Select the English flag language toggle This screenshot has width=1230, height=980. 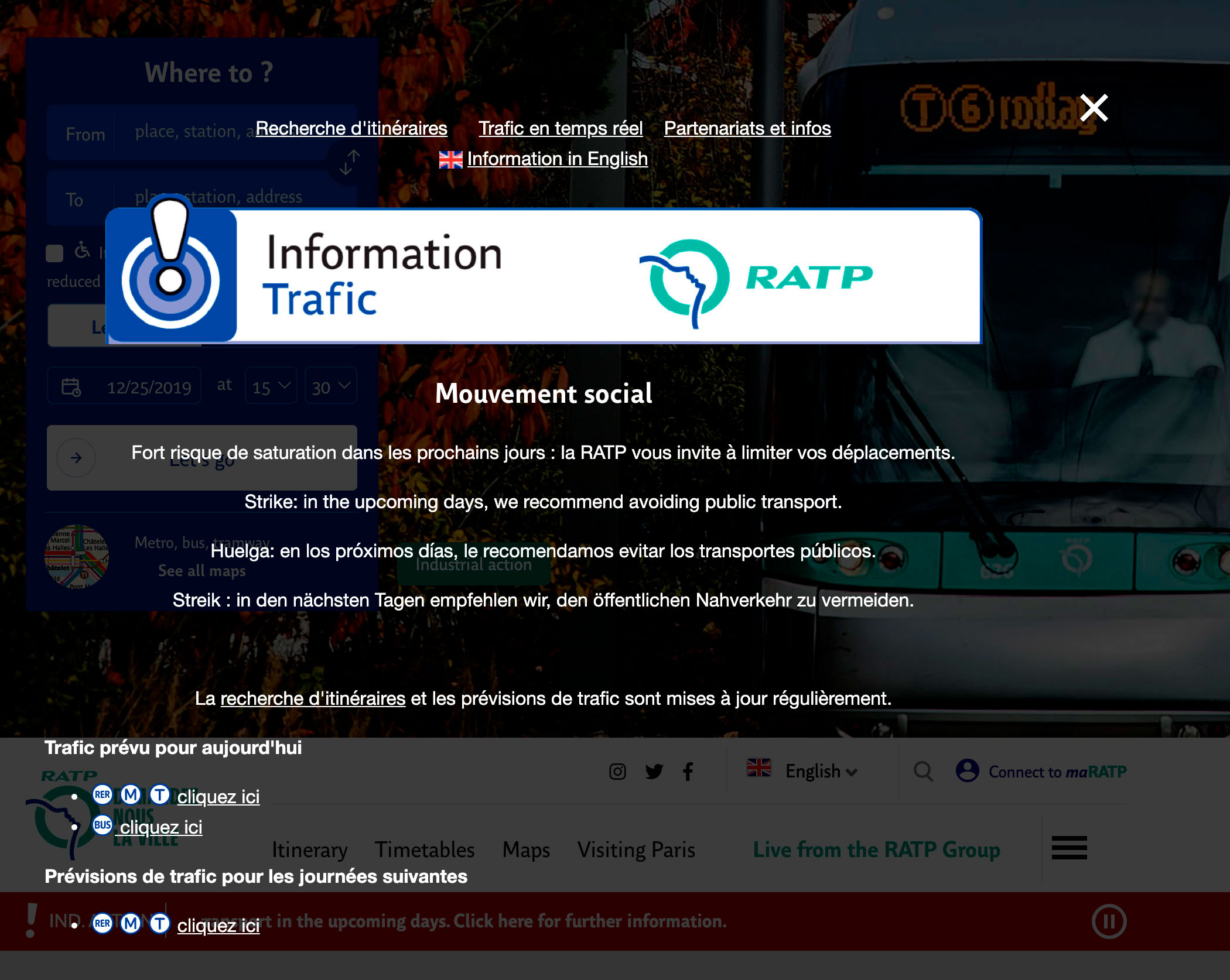tap(800, 772)
